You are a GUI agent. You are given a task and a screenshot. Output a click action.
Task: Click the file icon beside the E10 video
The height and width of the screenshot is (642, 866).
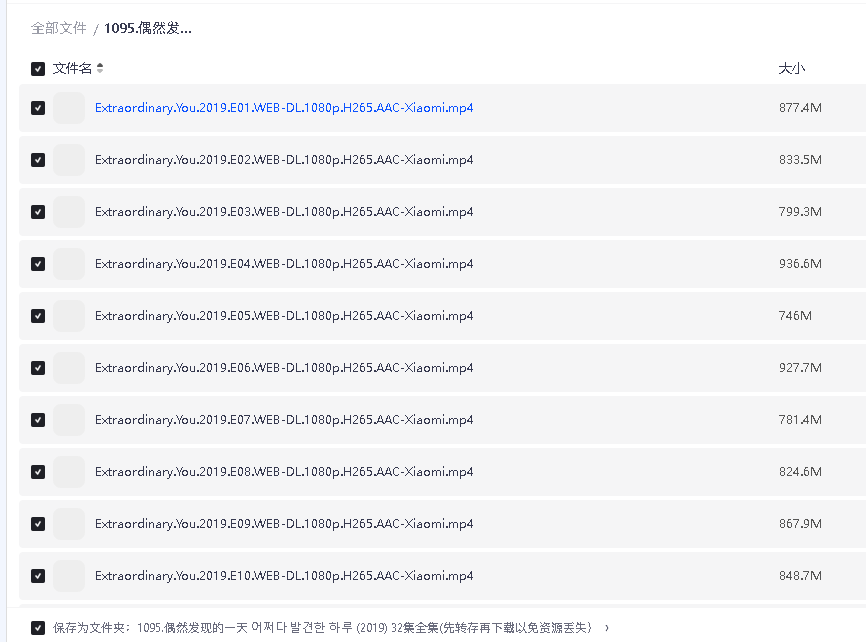pyautogui.click(x=69, y=576)
